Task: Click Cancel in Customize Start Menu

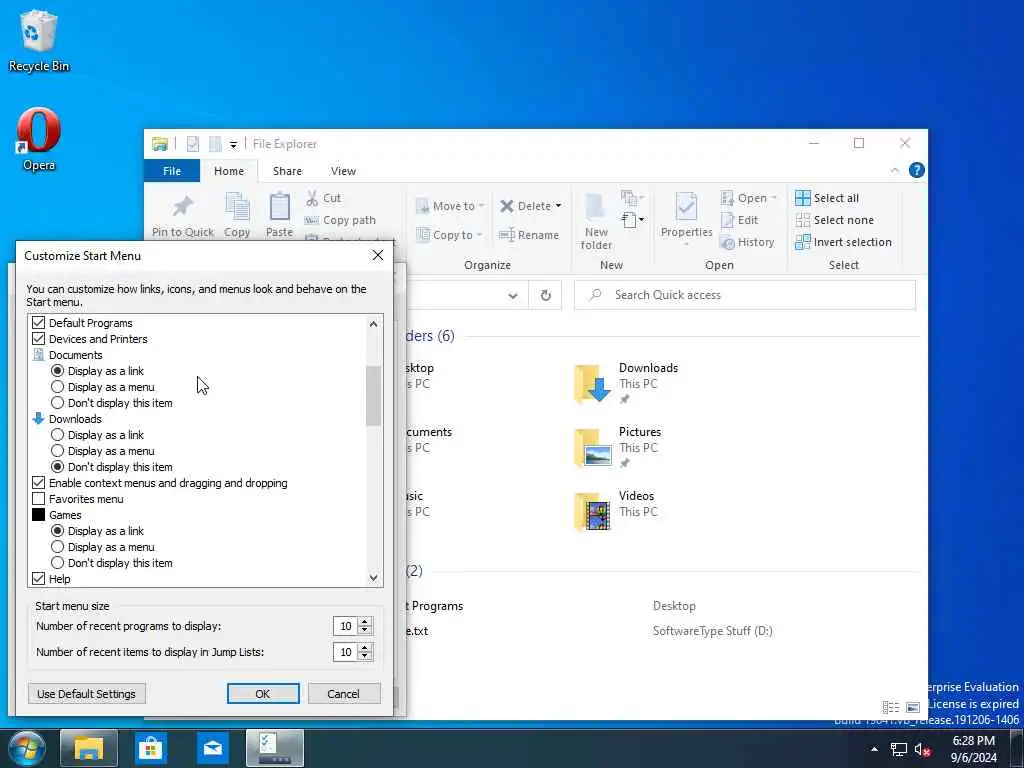Action: click(344, 694)
